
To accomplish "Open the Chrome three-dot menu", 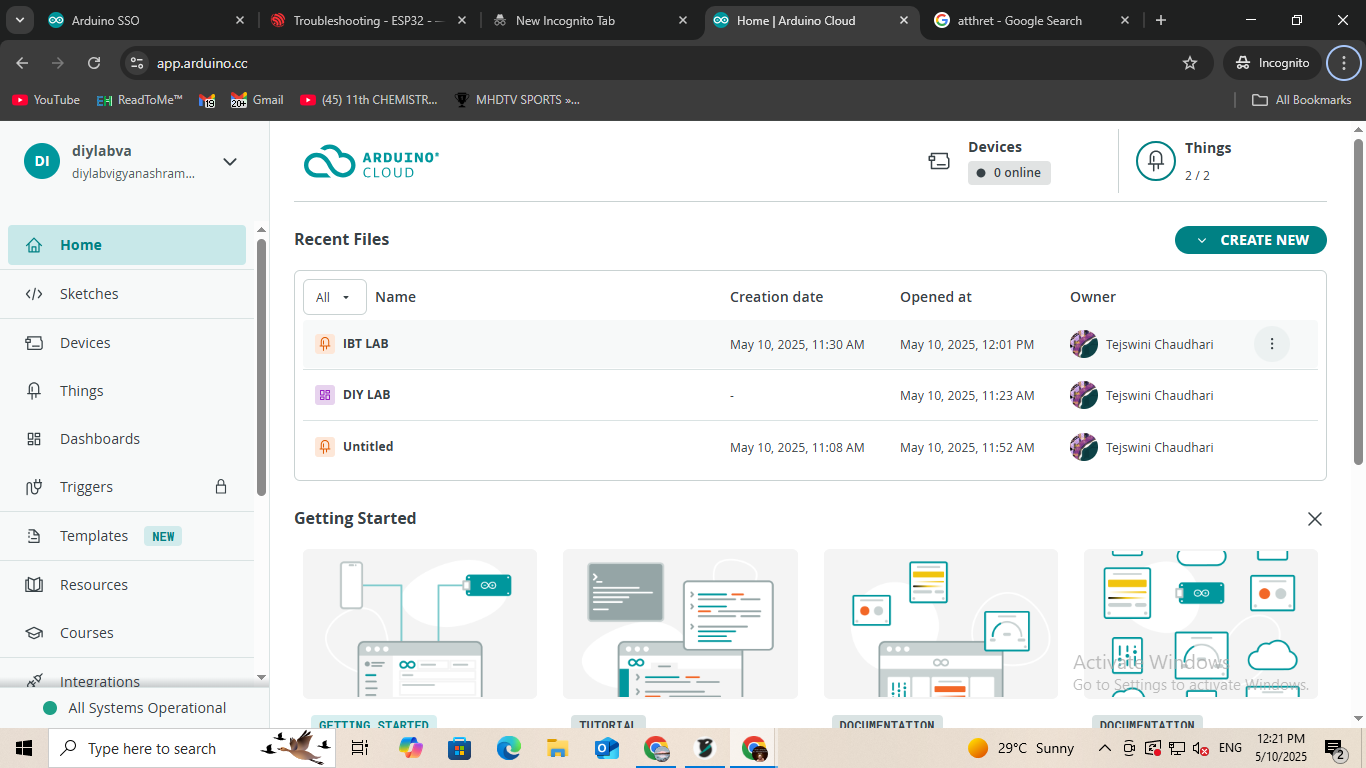I will point(1343,63).
